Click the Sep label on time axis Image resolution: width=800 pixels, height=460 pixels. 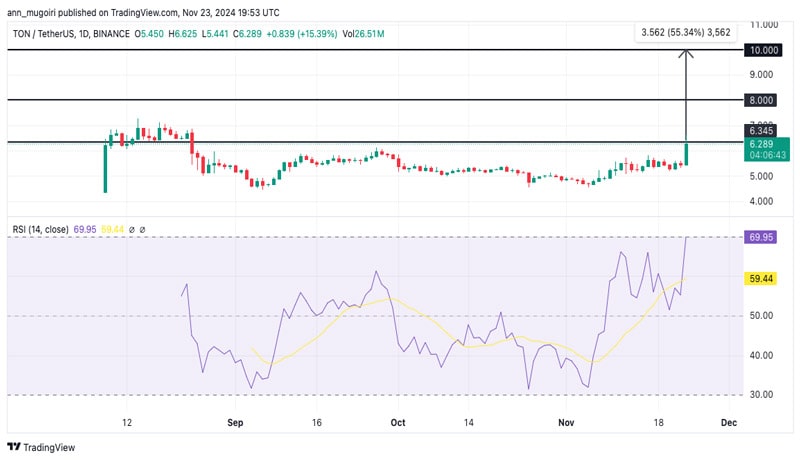235,422
